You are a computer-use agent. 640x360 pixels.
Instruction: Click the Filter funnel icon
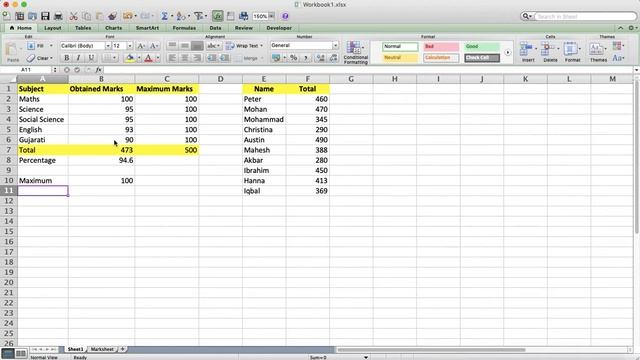(x=198, y=16)
